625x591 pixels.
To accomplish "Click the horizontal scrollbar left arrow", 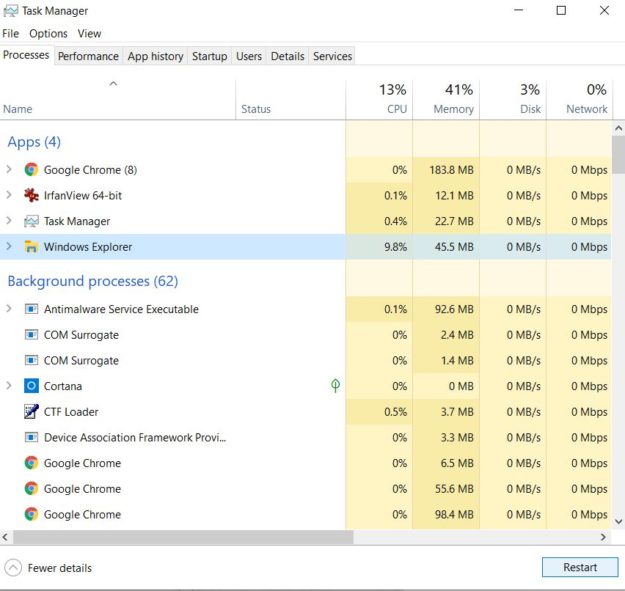I will [5, 537].
